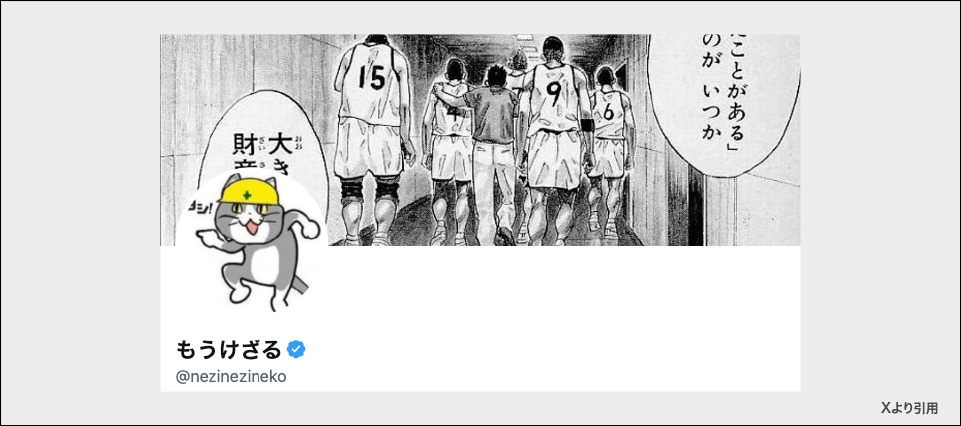Click the man in the dark shirt at center
The image size is (961, 426).
coord(493,153)
